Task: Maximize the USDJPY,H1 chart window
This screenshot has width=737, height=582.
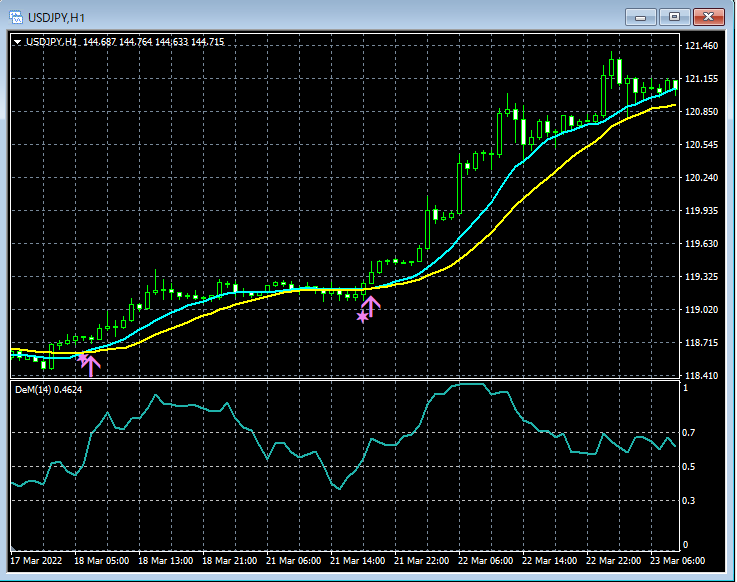Action: coord(675,16)
